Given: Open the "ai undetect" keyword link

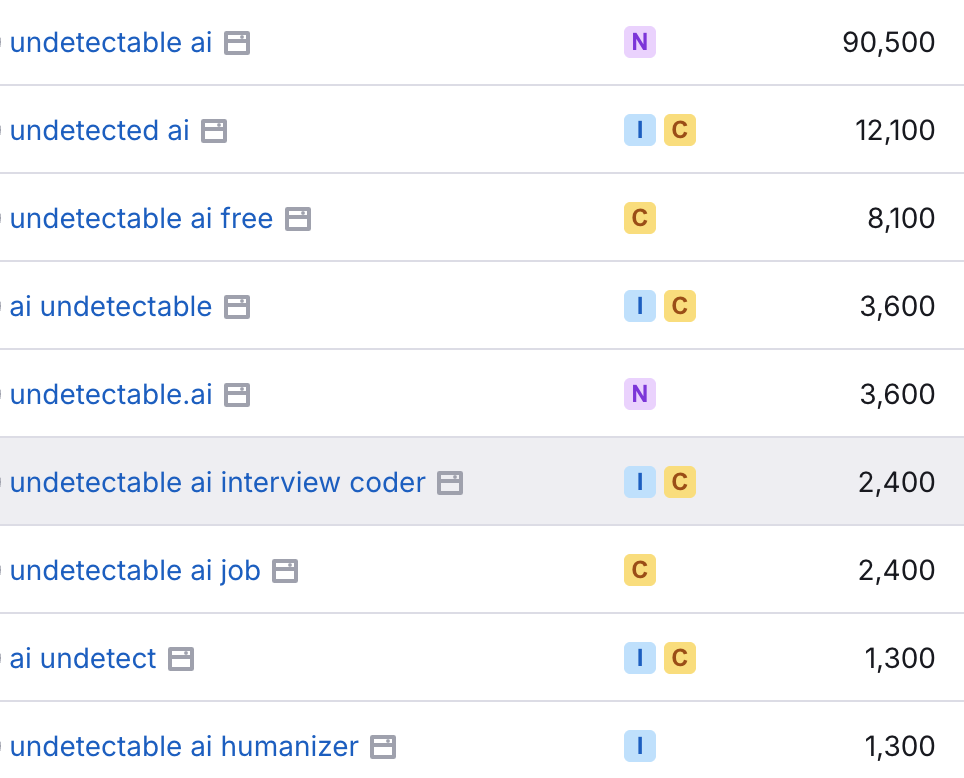Looking at the screenshot, I should click(x=82, y=658).
